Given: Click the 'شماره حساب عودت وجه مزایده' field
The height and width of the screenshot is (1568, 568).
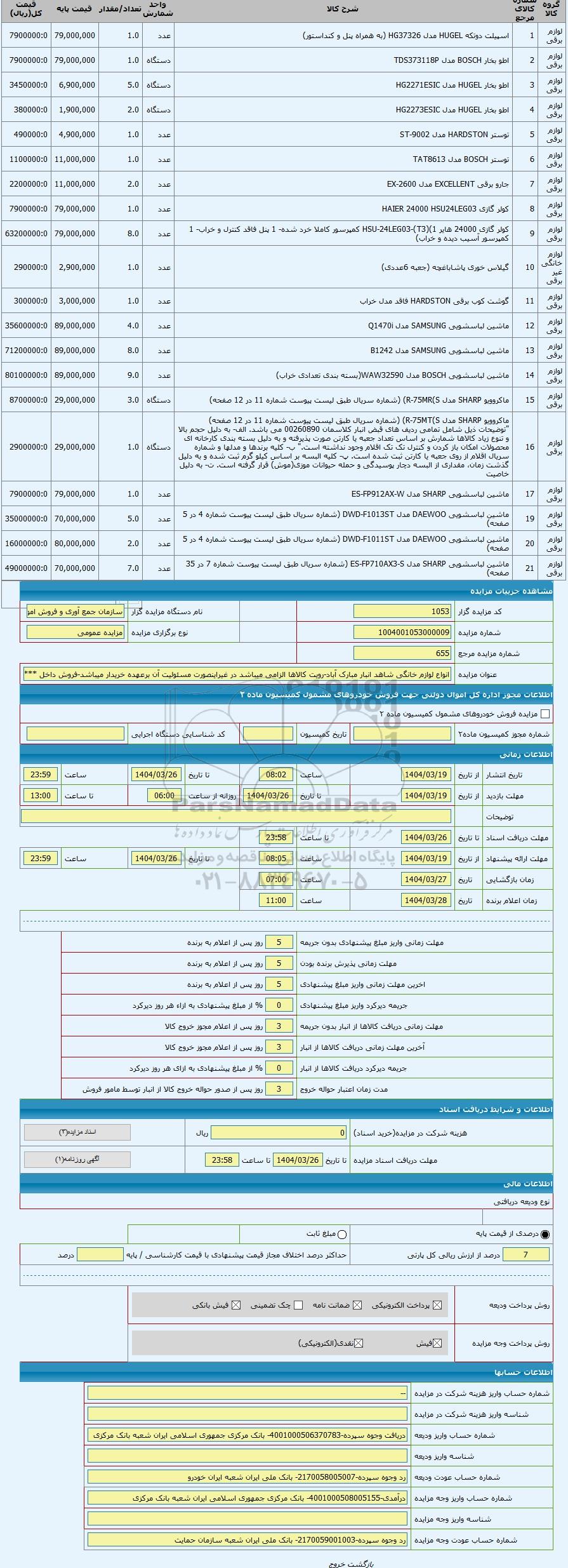Looking at the screenshot, I should 248,1540.
